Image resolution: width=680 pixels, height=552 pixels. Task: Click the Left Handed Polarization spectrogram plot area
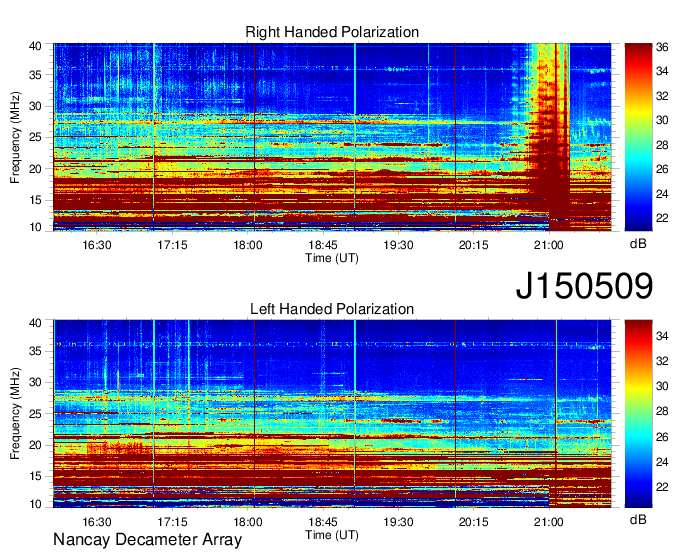[332, 414]
